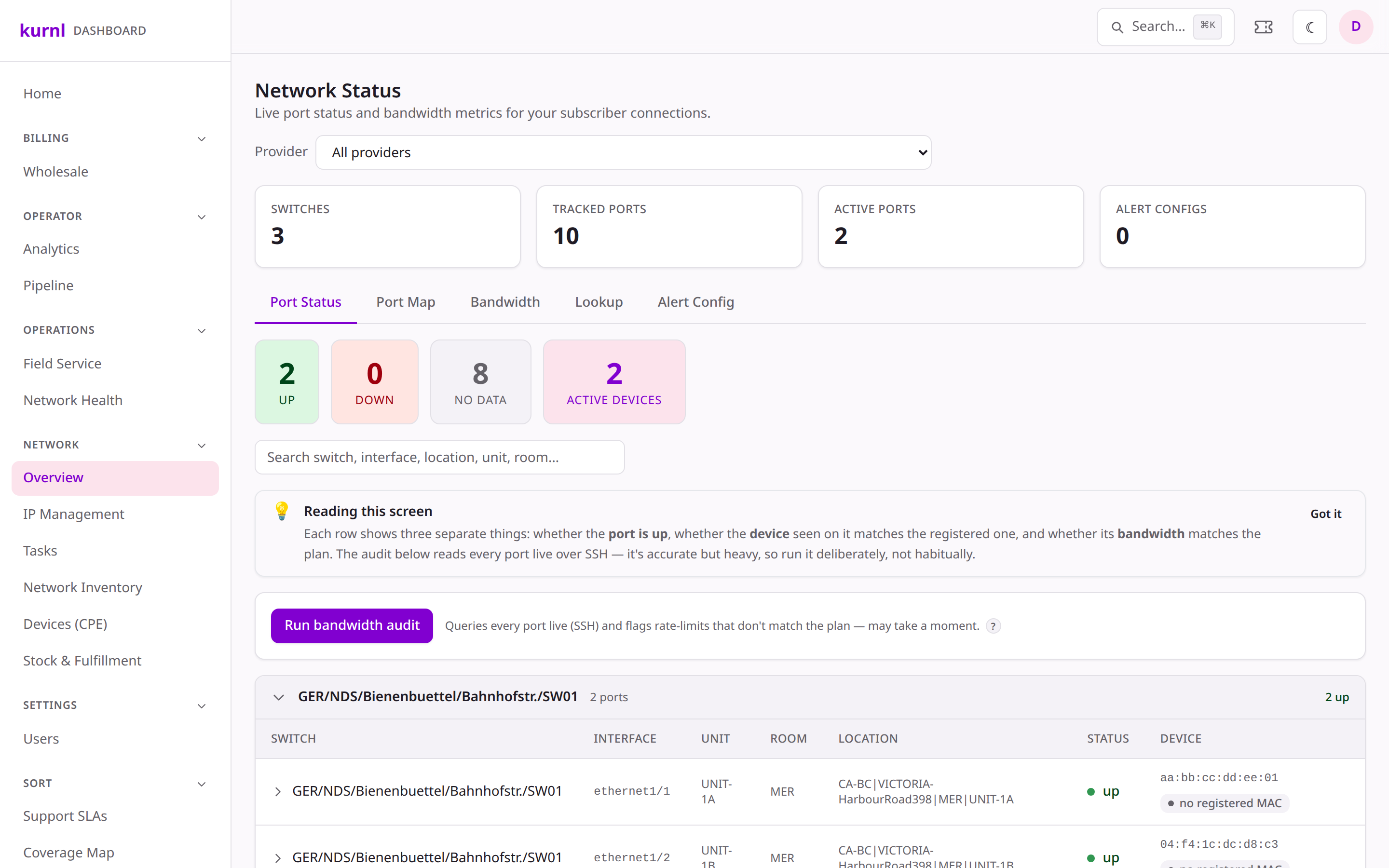Collapse the SETTINGS sidebar section

tap(202, 705)
